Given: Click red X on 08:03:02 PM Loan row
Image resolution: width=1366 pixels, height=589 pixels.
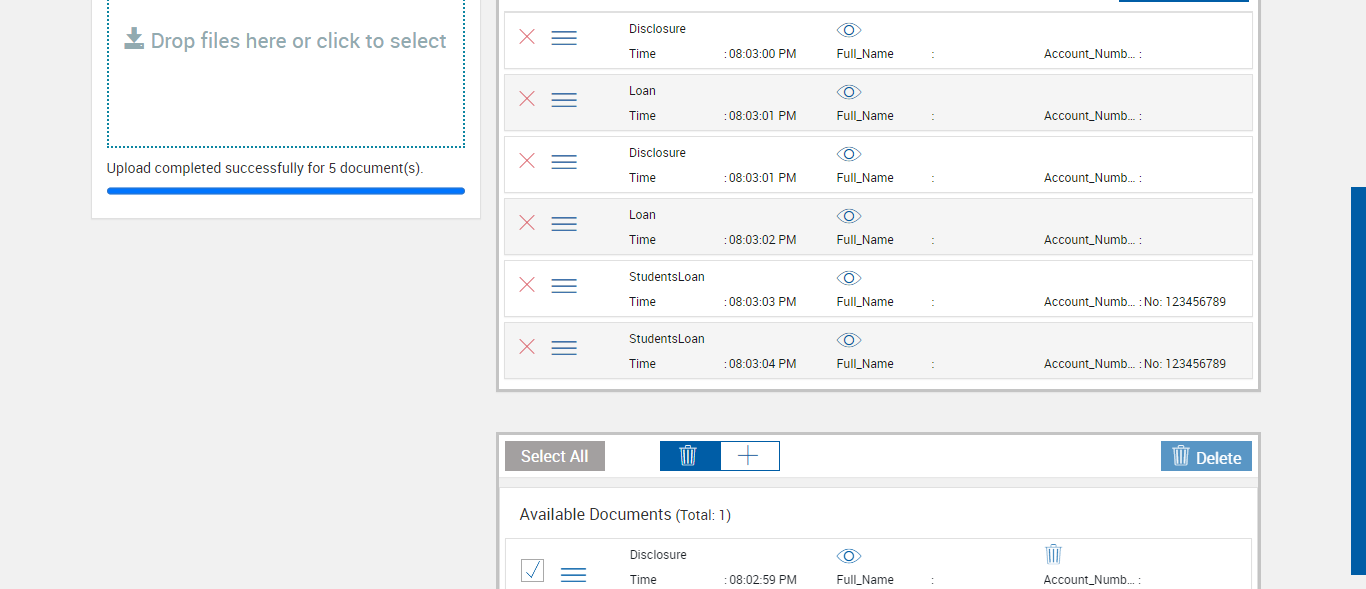Looking at the screenshot, I should click(527, 223).
